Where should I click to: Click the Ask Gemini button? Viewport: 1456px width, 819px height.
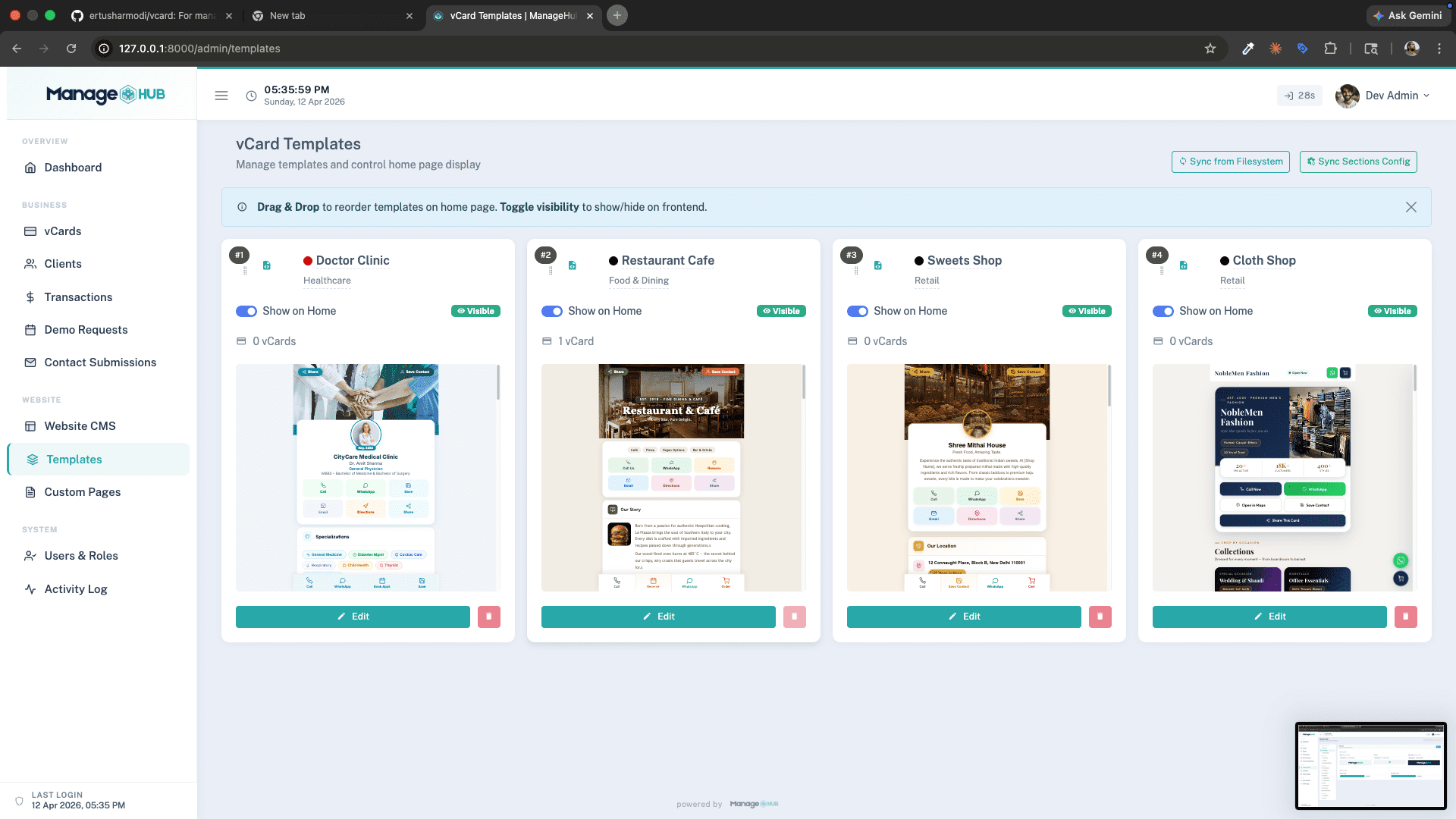[1407, 15]
